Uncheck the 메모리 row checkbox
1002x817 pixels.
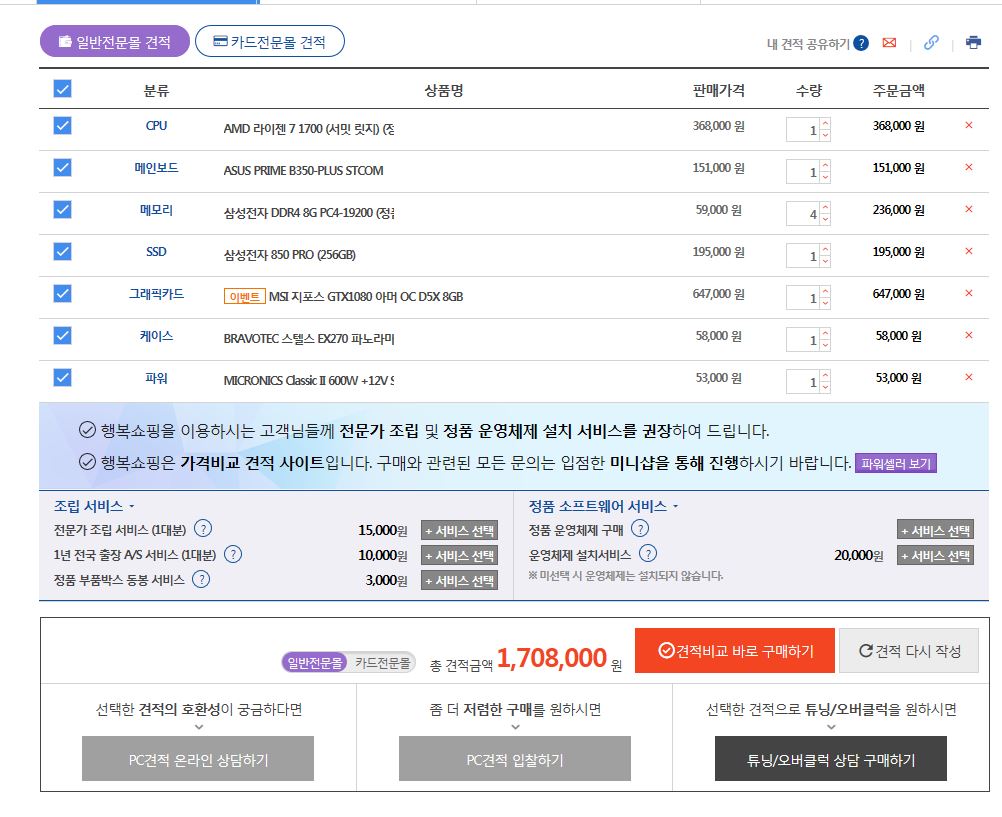tap(63, 210)
